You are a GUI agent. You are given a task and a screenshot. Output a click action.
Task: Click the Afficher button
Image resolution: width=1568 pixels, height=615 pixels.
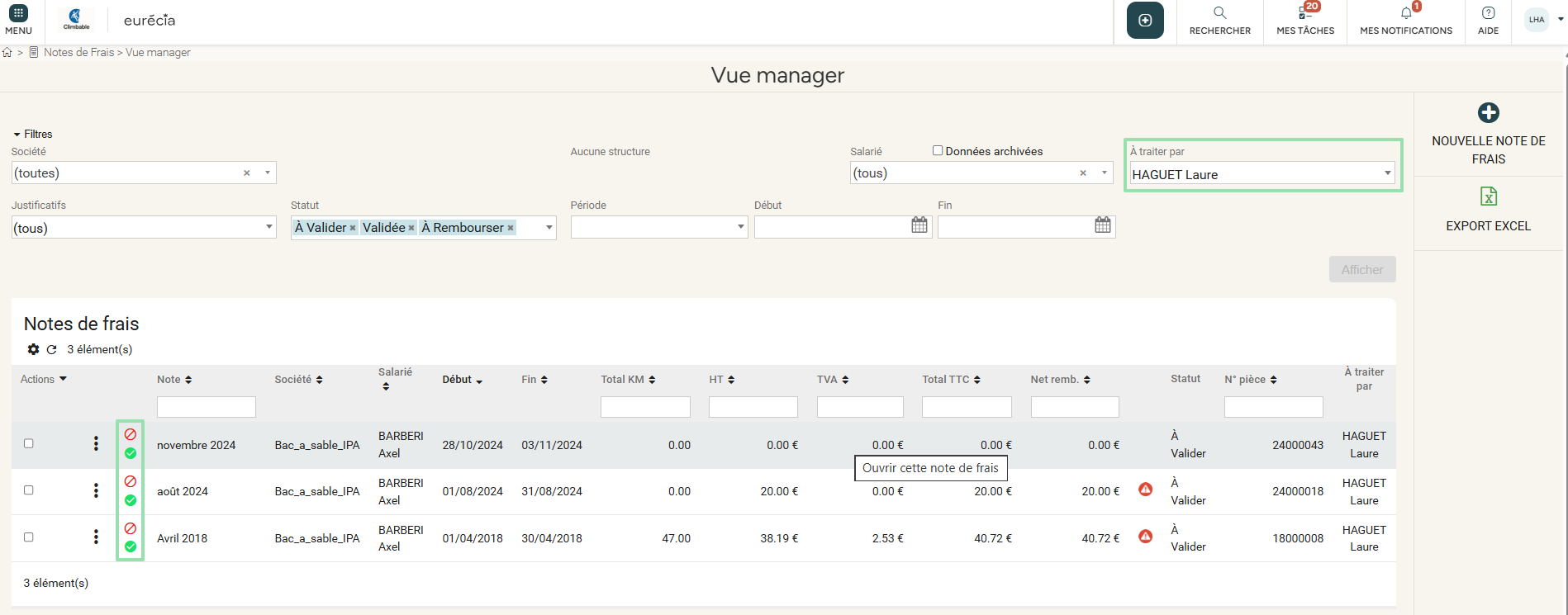[x=1361, y=270]
